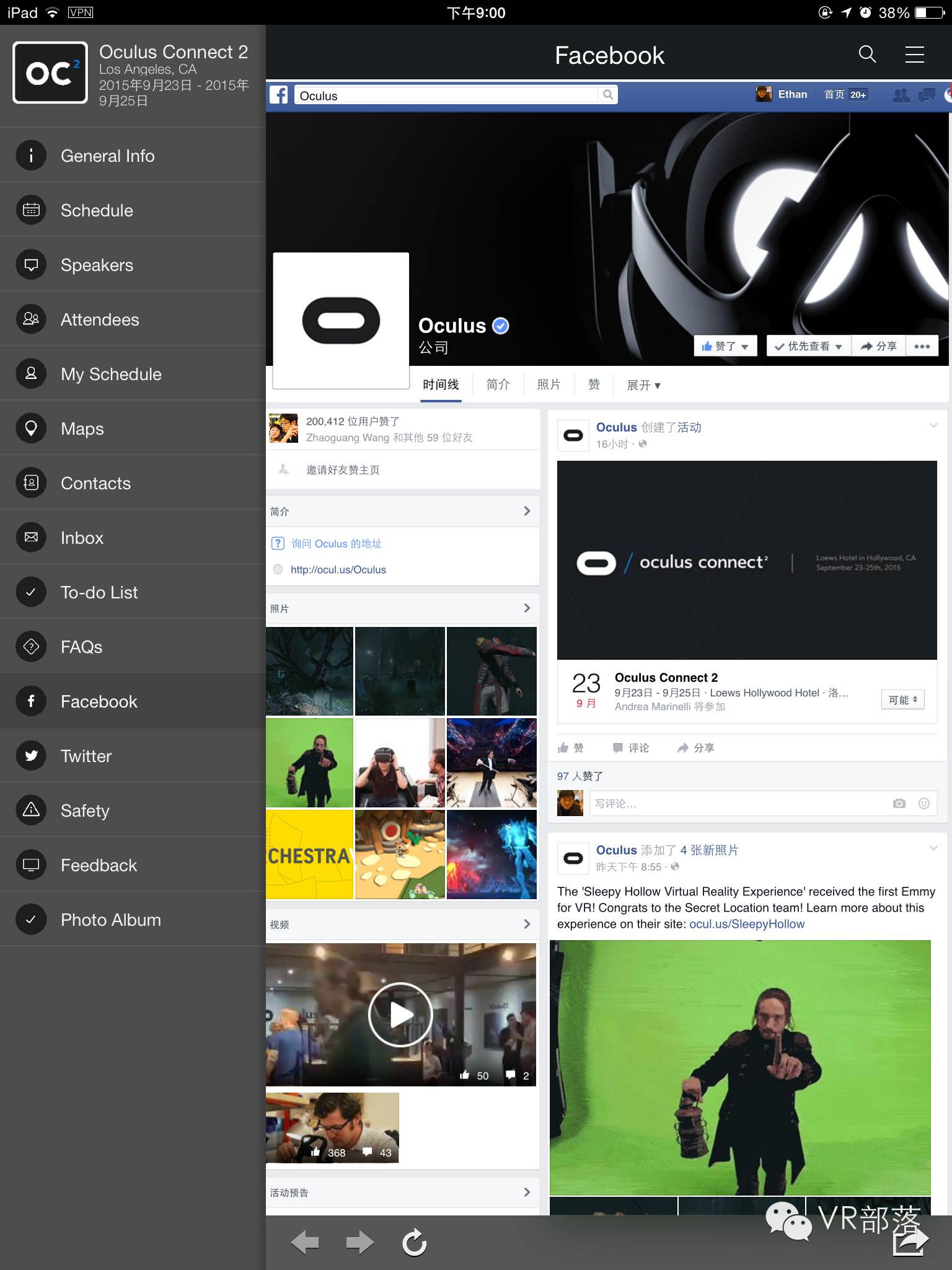
Task: Tap the app header search magnifier
Action: 867,55
